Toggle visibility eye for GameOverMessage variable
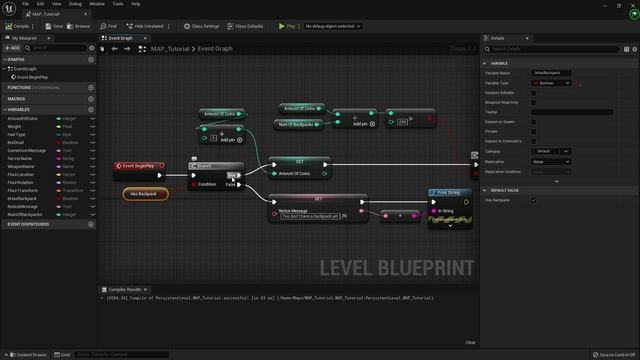This screenshot has width=640, height=360. point(92,151)
